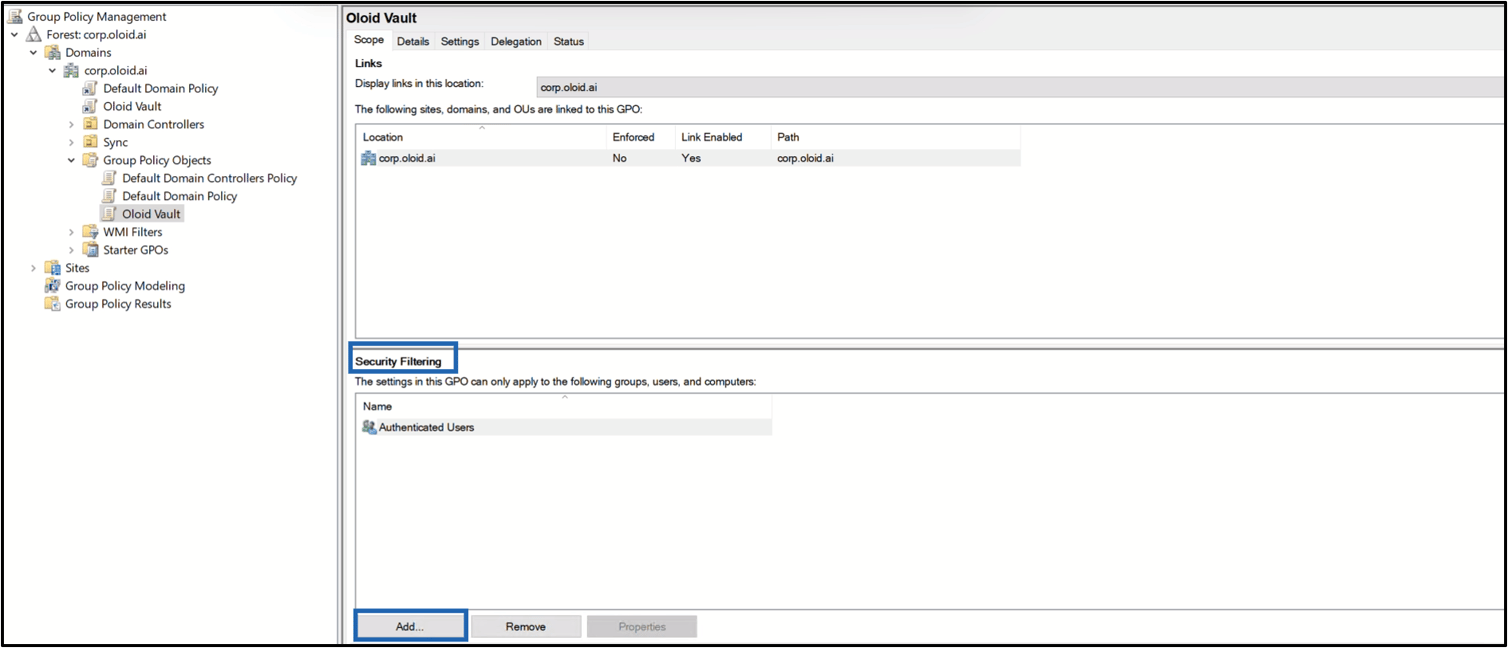The width and height of the screenshot is (1508, 648).
Task: Select the 'Yes' Link Enabled cell
Action: pos(691,158)
